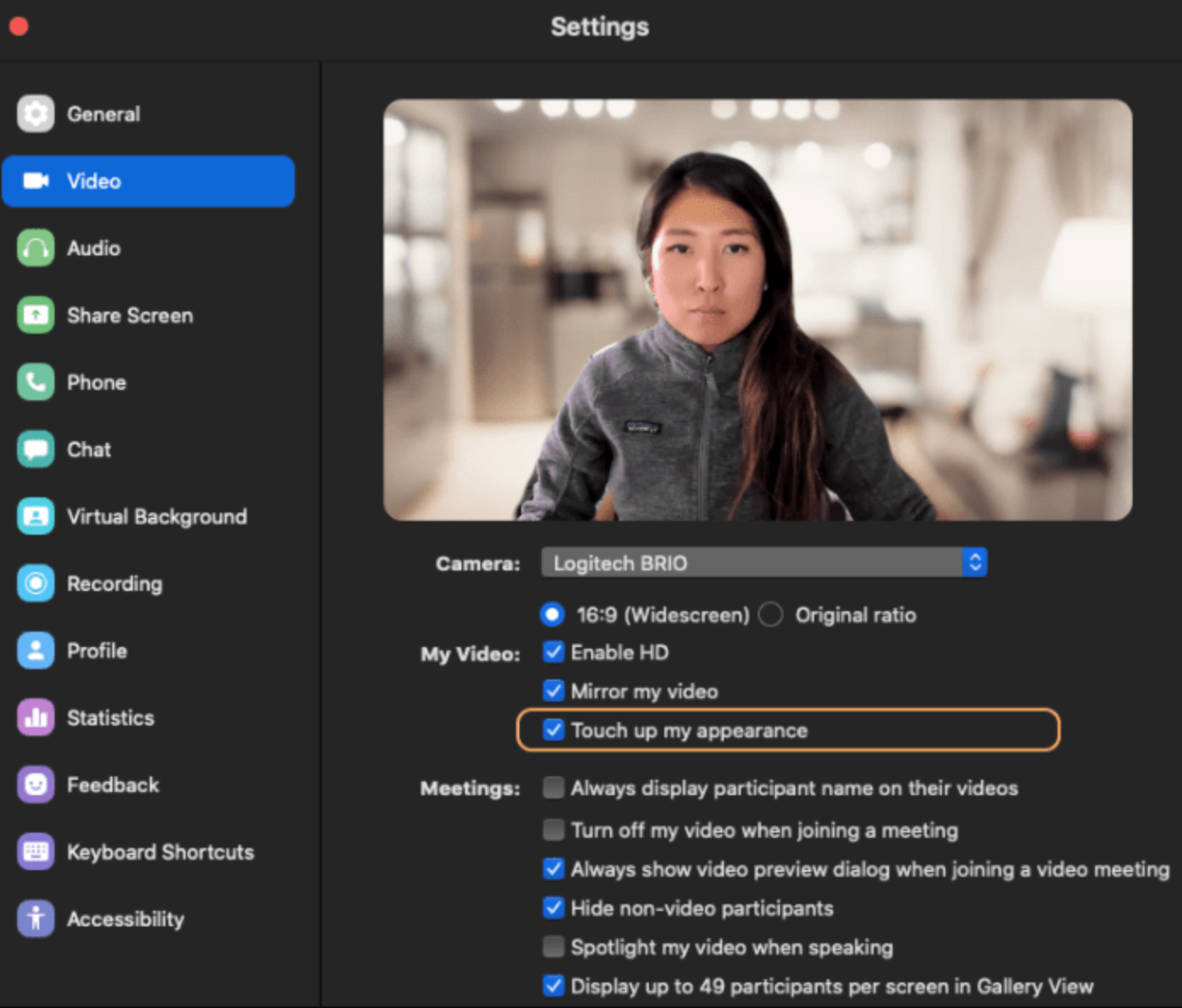Screen dimensions: 1182x1008
Task: Select 16:9 (Widescreen) radio button
Action: click(553, 614)
